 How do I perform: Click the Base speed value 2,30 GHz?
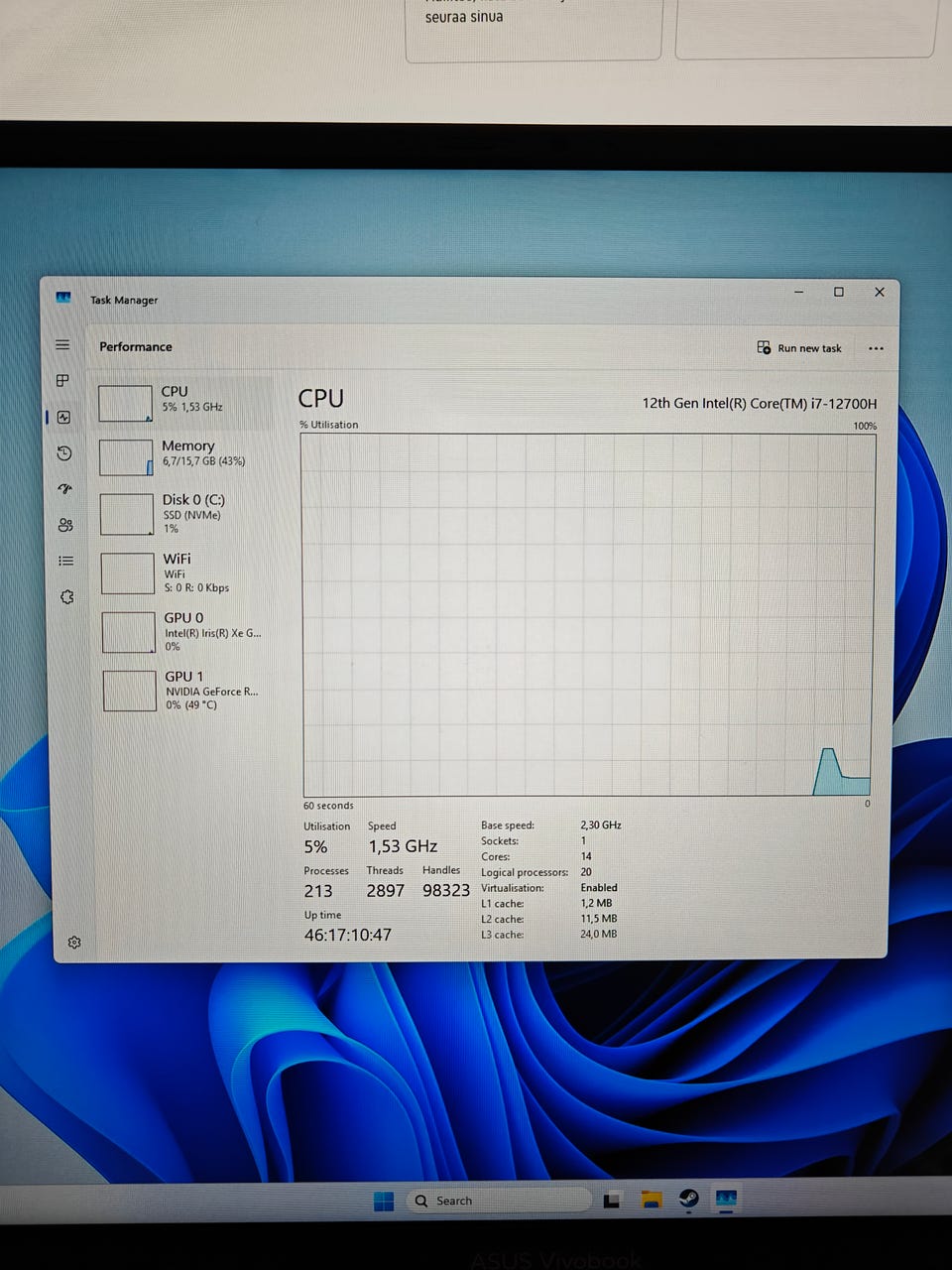point(601,825)
